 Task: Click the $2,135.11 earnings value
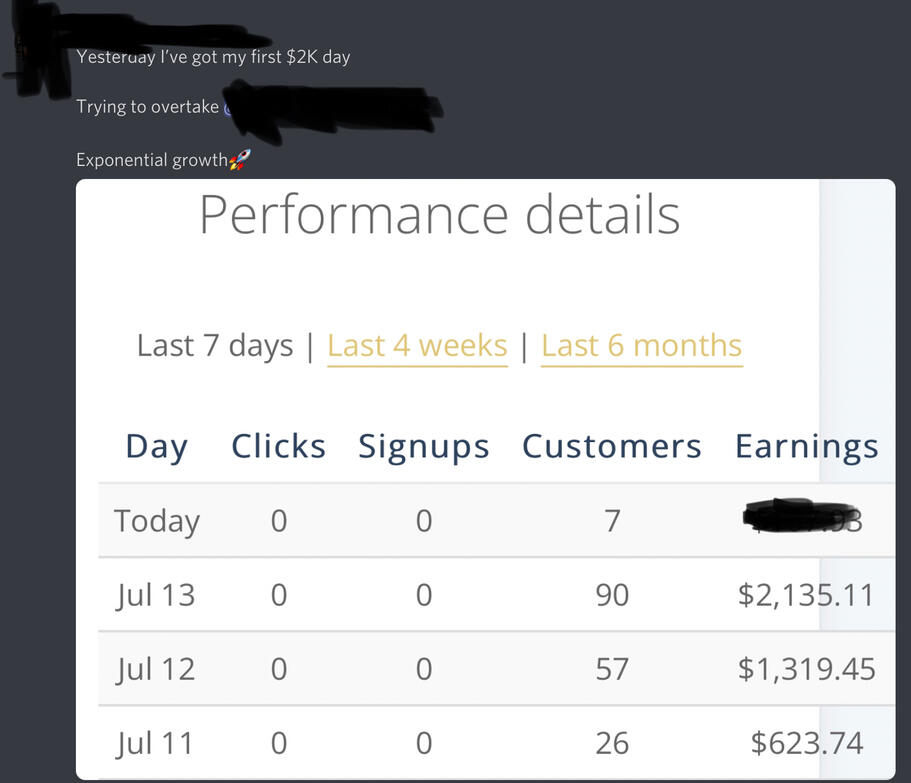(806, 595)
